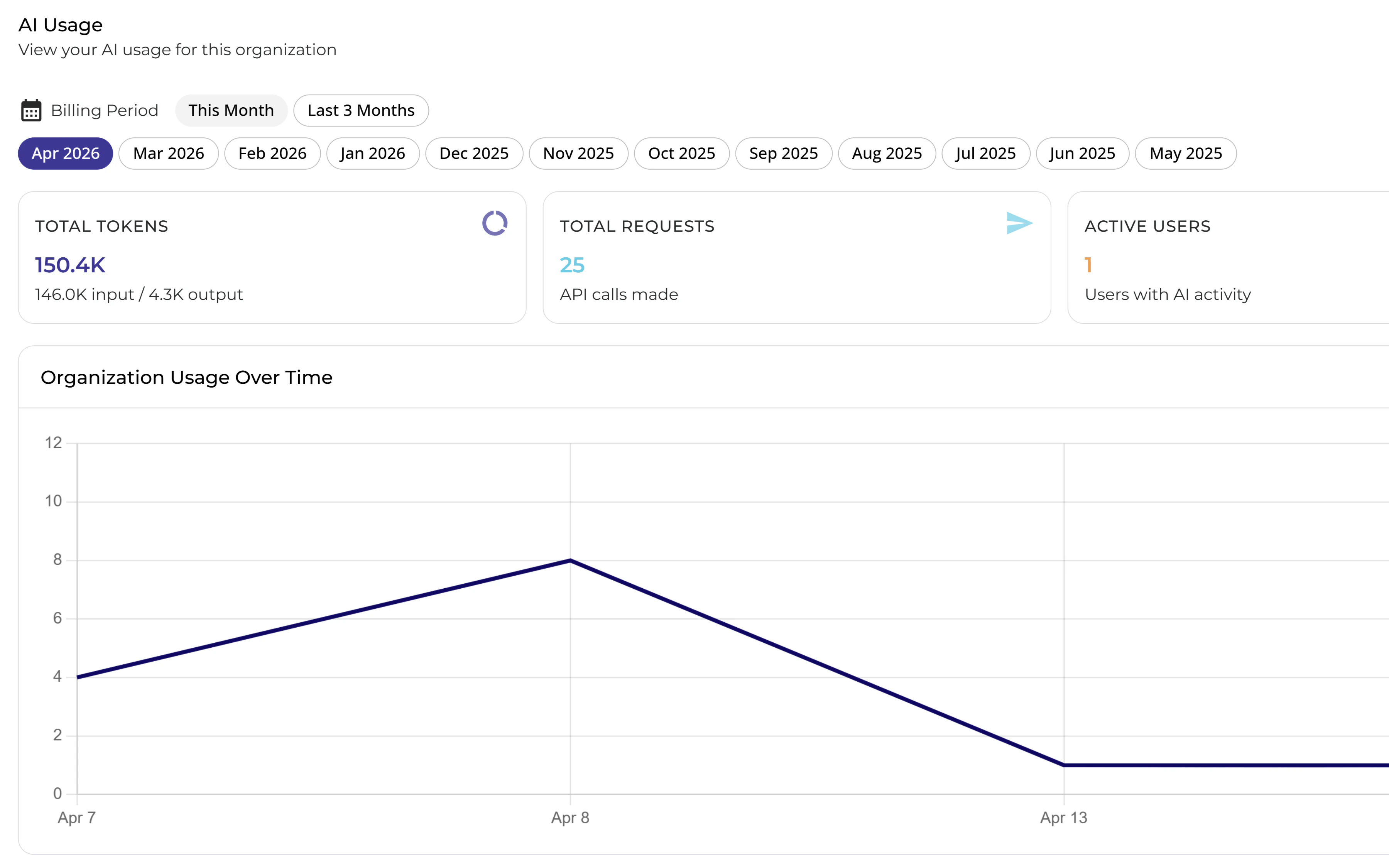This screenshot has width=1389, height=868.
Task: Select the Mar 2026 month pill
Action: pos(168,153)
